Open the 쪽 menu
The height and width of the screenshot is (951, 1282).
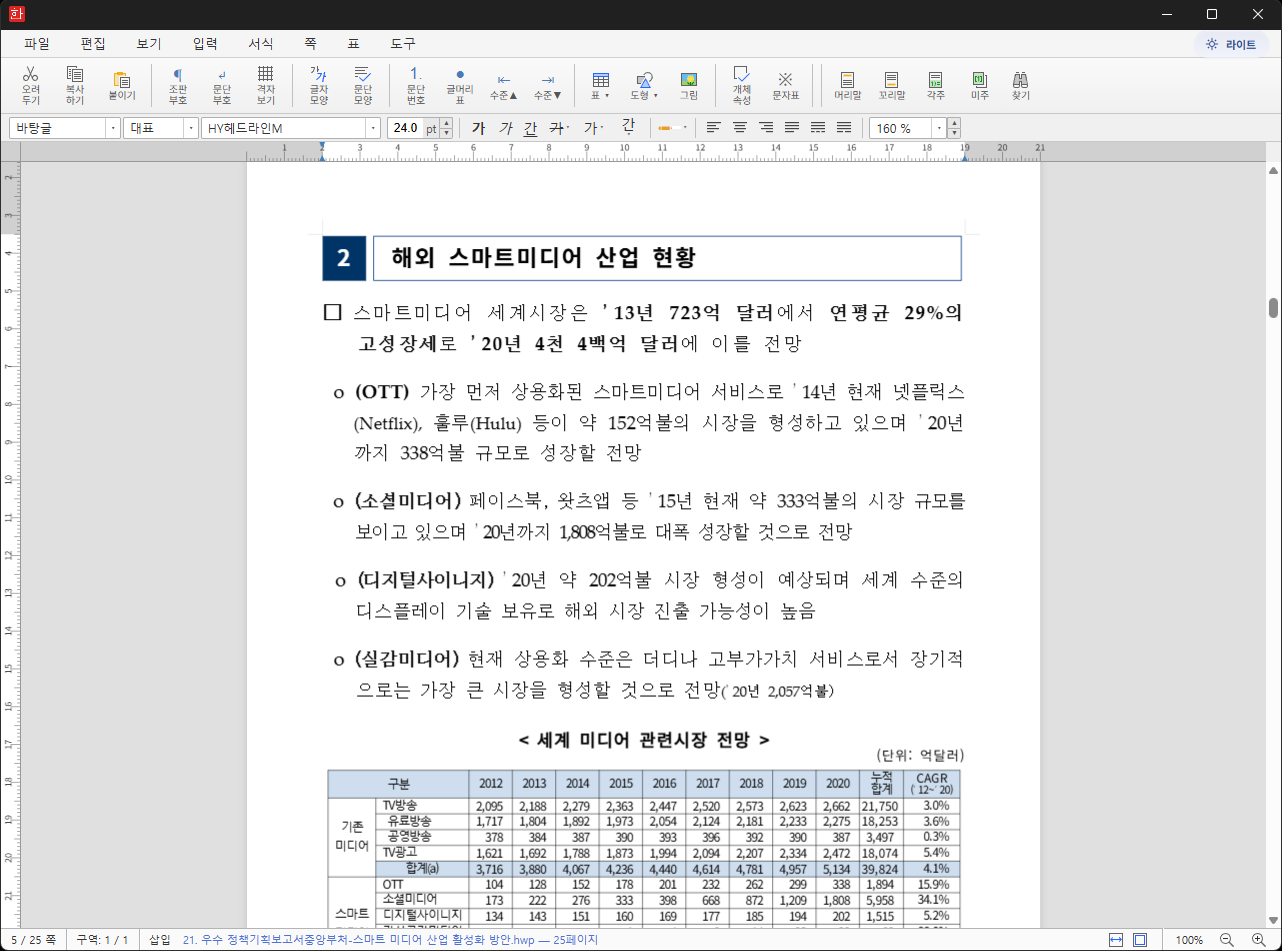310,44
